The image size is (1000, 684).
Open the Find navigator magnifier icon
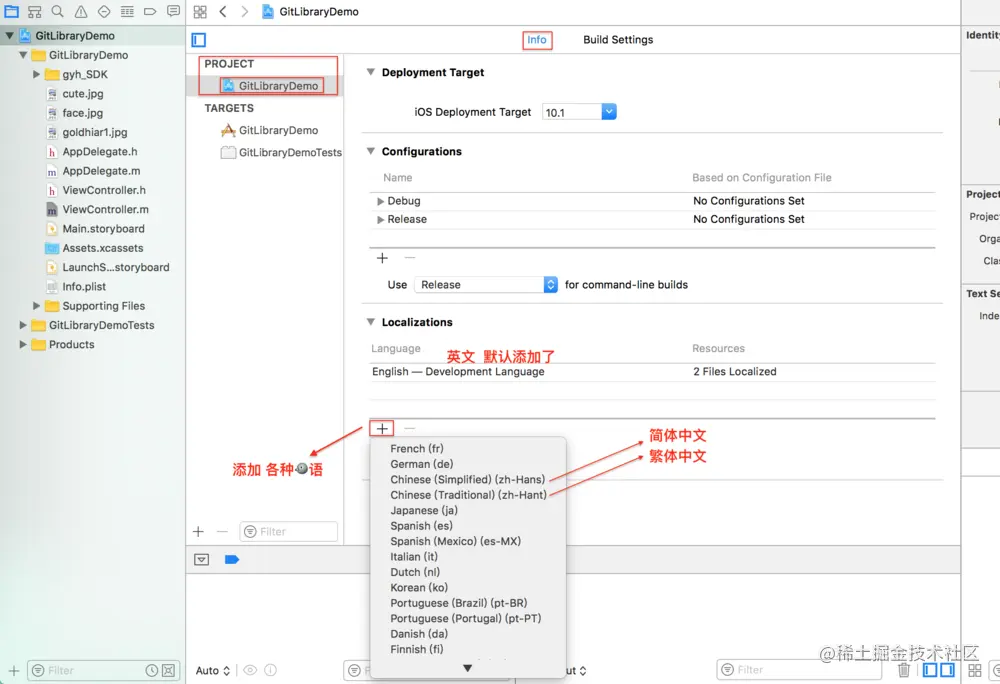click(x=57, y=11)
